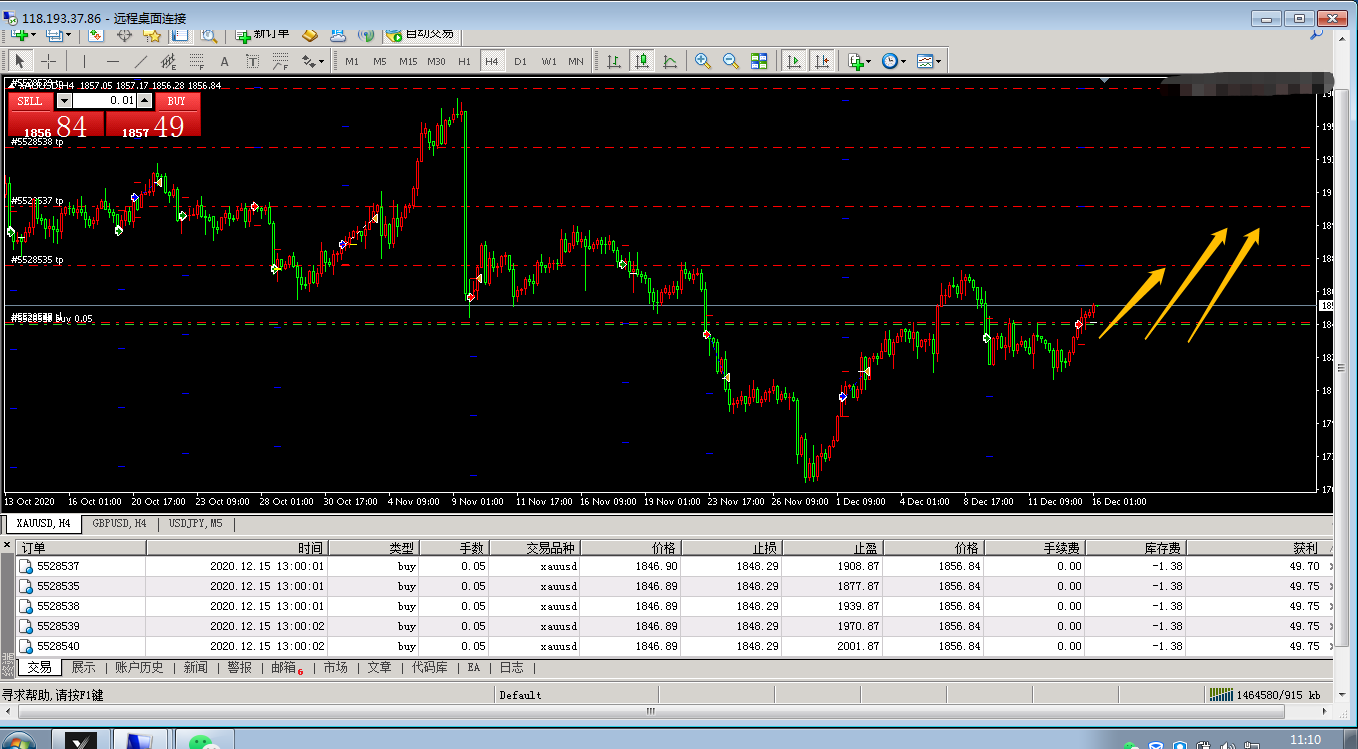Select the trendline drawing tool
The height and width of the screenshot is (749, 1358).
tap(140, 61)
